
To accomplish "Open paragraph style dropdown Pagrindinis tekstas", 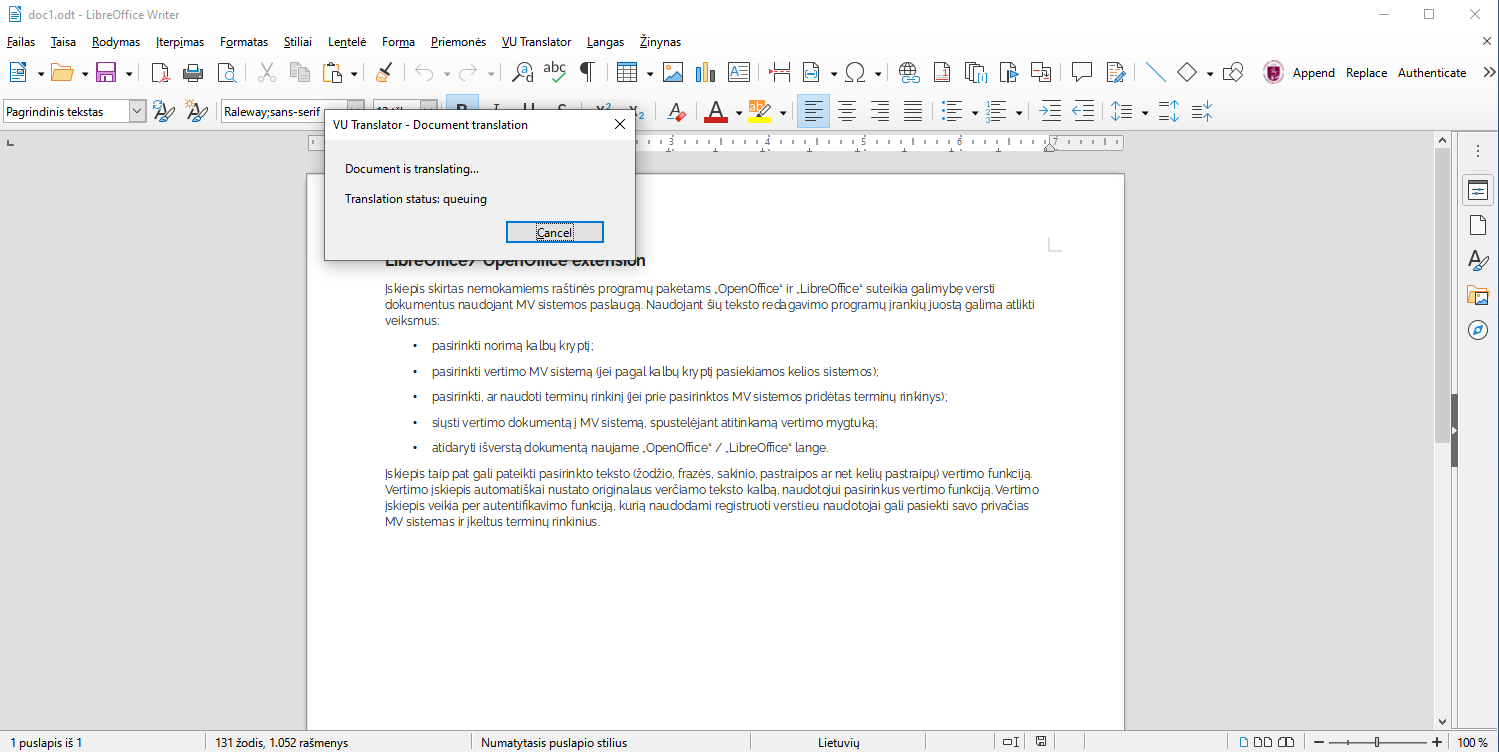I will [x=138, y=112].
